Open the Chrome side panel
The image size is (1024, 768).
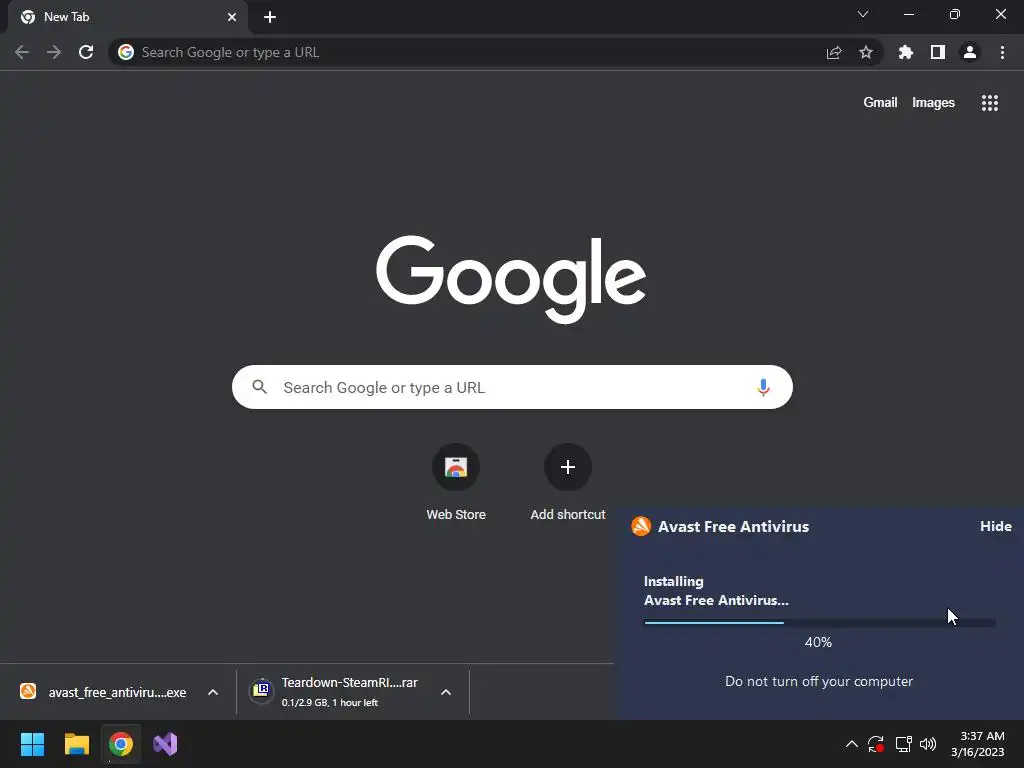(938, 52)
